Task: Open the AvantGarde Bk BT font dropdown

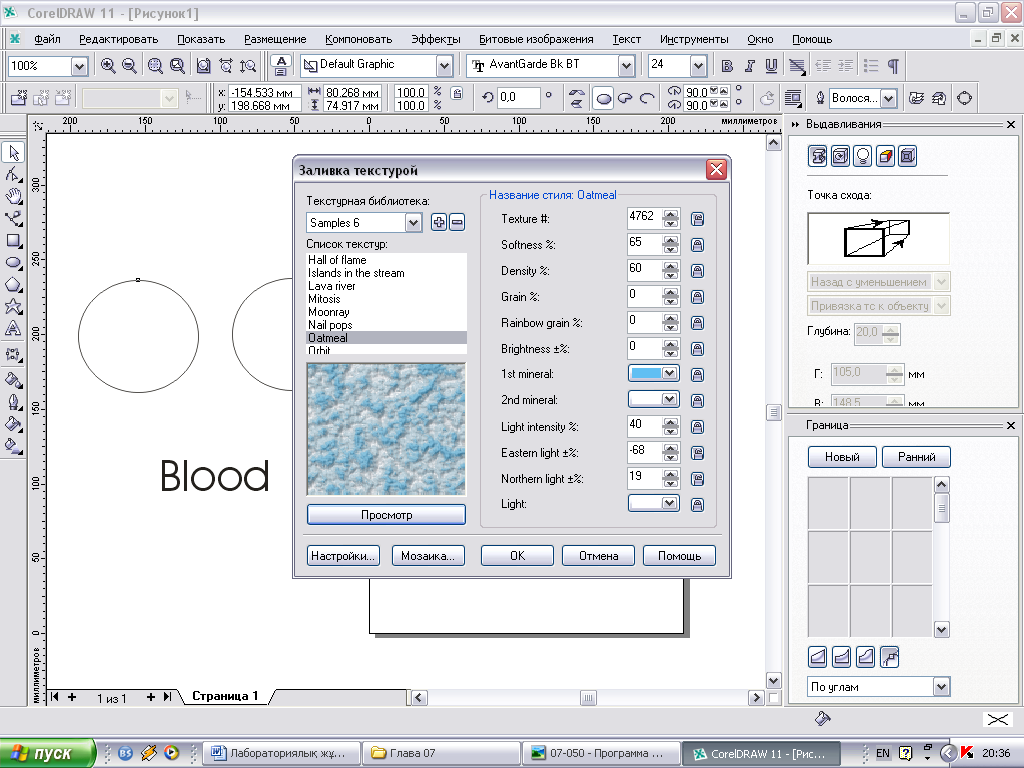Action: pyautogui.click(x=626, y=65)
